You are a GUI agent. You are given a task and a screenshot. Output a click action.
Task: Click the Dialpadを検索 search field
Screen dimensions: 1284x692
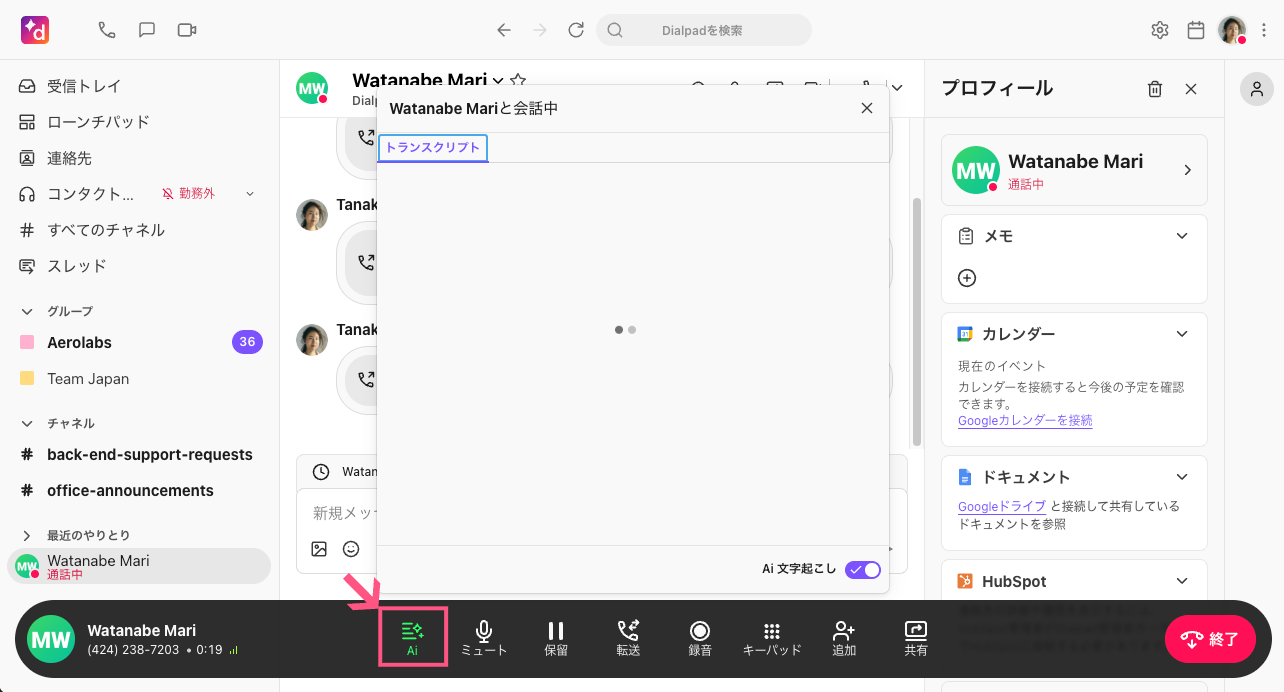(x=704, y=30)
